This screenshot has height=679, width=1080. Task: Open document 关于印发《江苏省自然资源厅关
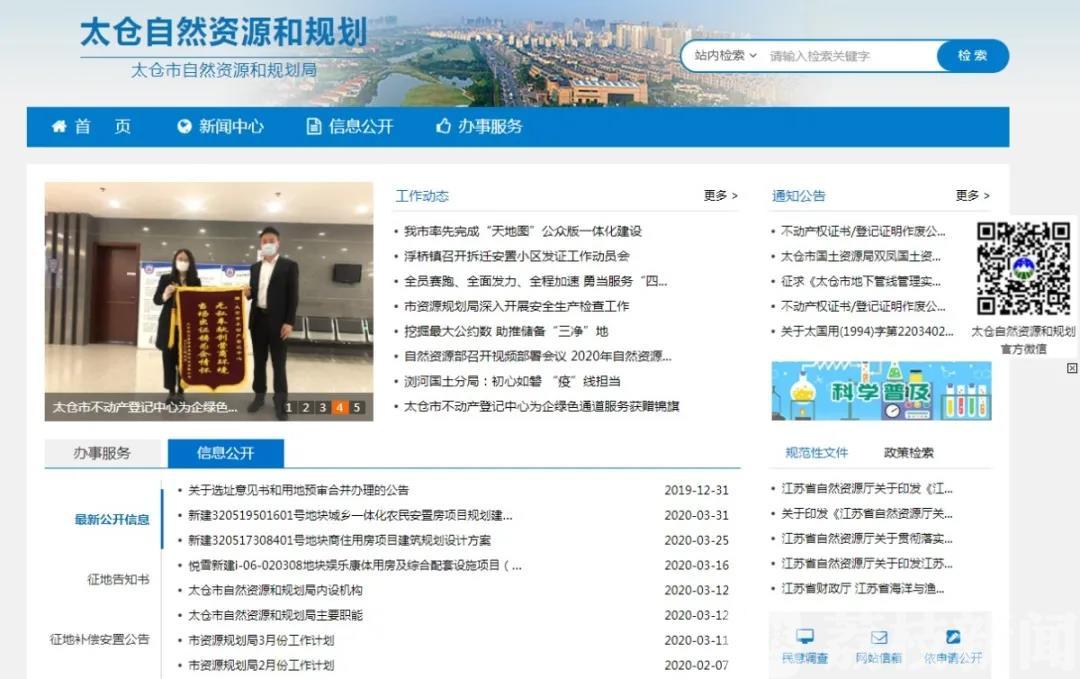click(867, 514)
